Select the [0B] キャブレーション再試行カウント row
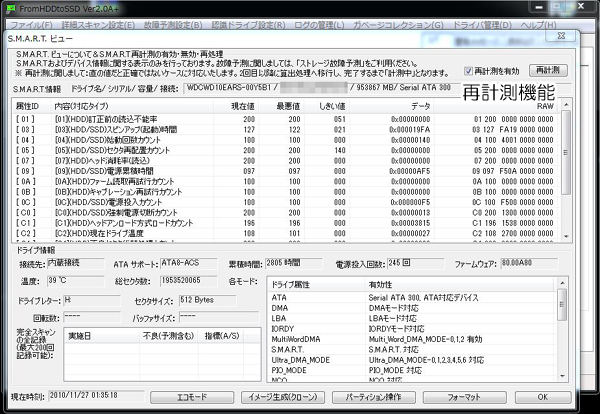Screen dimensions: 600x414 pyautogui.click(x=285, y=192)
